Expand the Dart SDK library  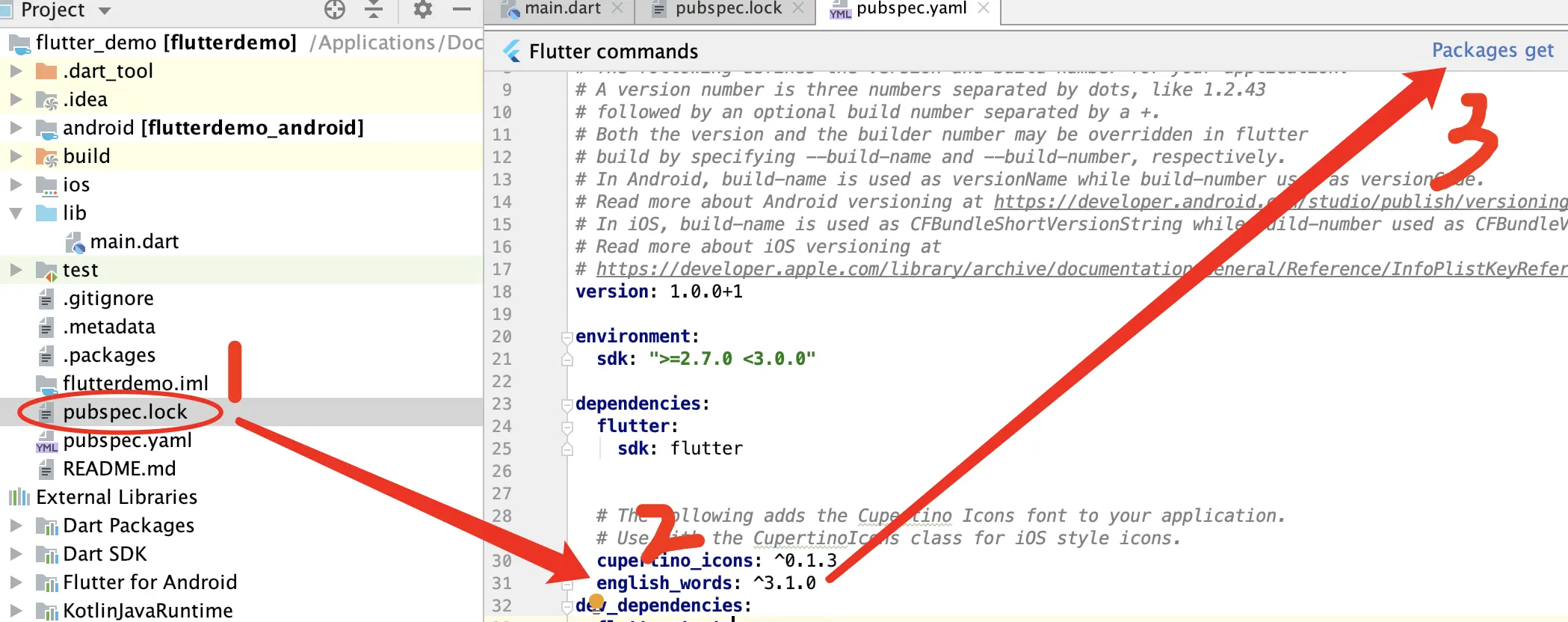(x=16, y=554)
